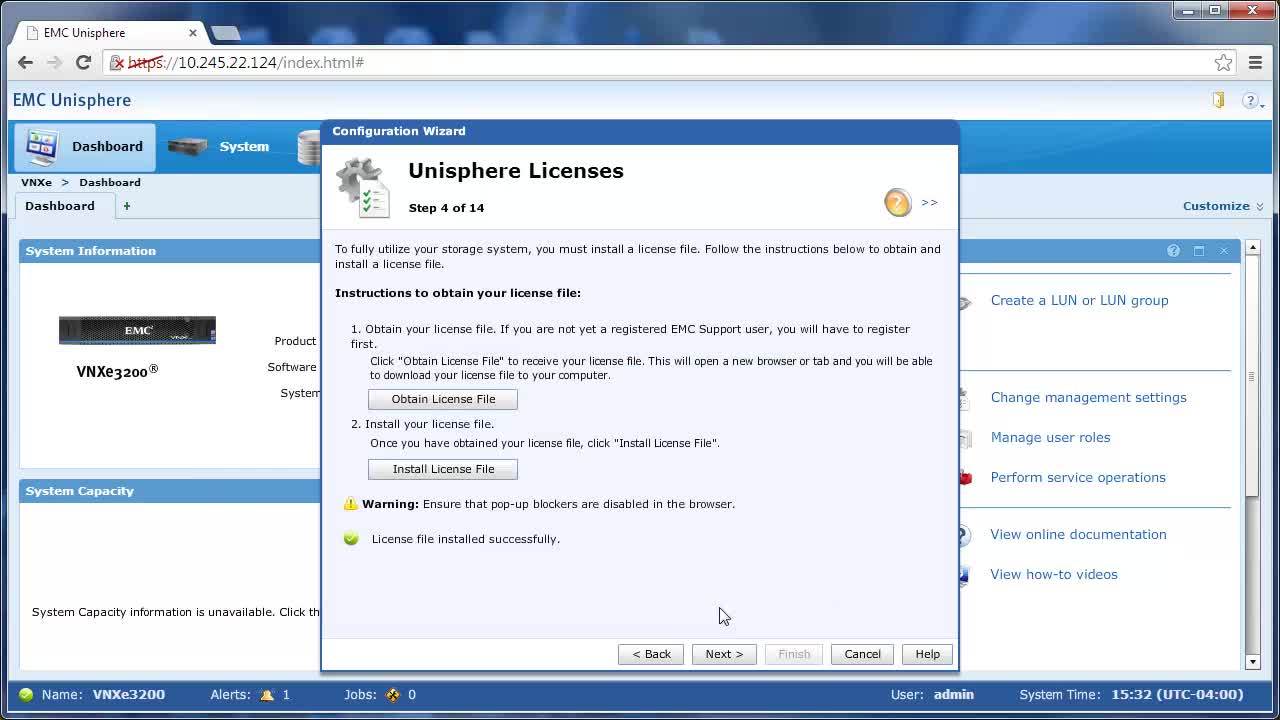Viewport: 1280px width, 720px height.
Task: Add a new dashboard tab with plus
Action: (126, 206)
